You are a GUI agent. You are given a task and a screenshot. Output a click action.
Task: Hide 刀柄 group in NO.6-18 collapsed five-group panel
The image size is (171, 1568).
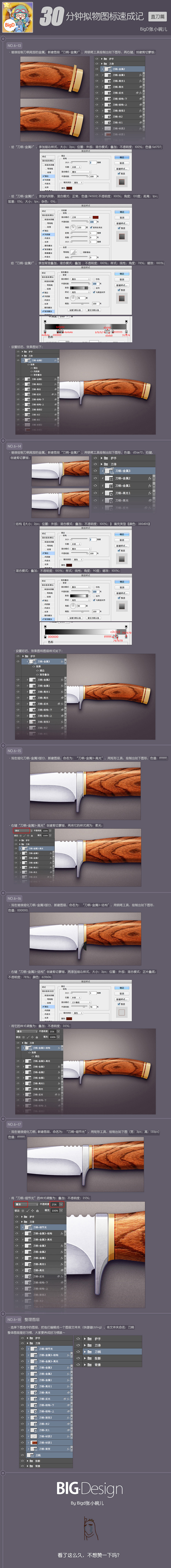point(78,1352)
